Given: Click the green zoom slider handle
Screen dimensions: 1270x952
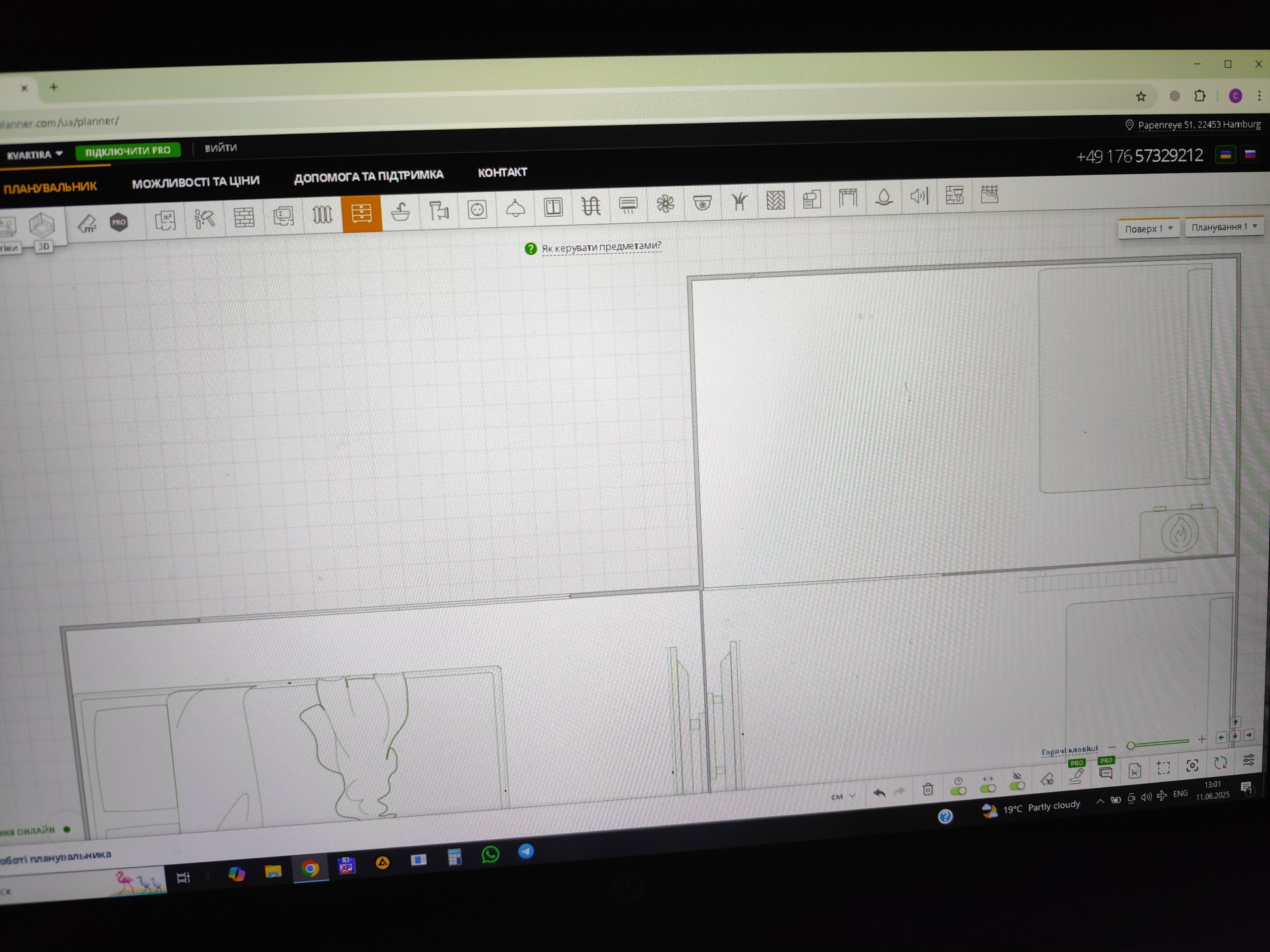Looking at the screenshot, I should pos(1130,746).
